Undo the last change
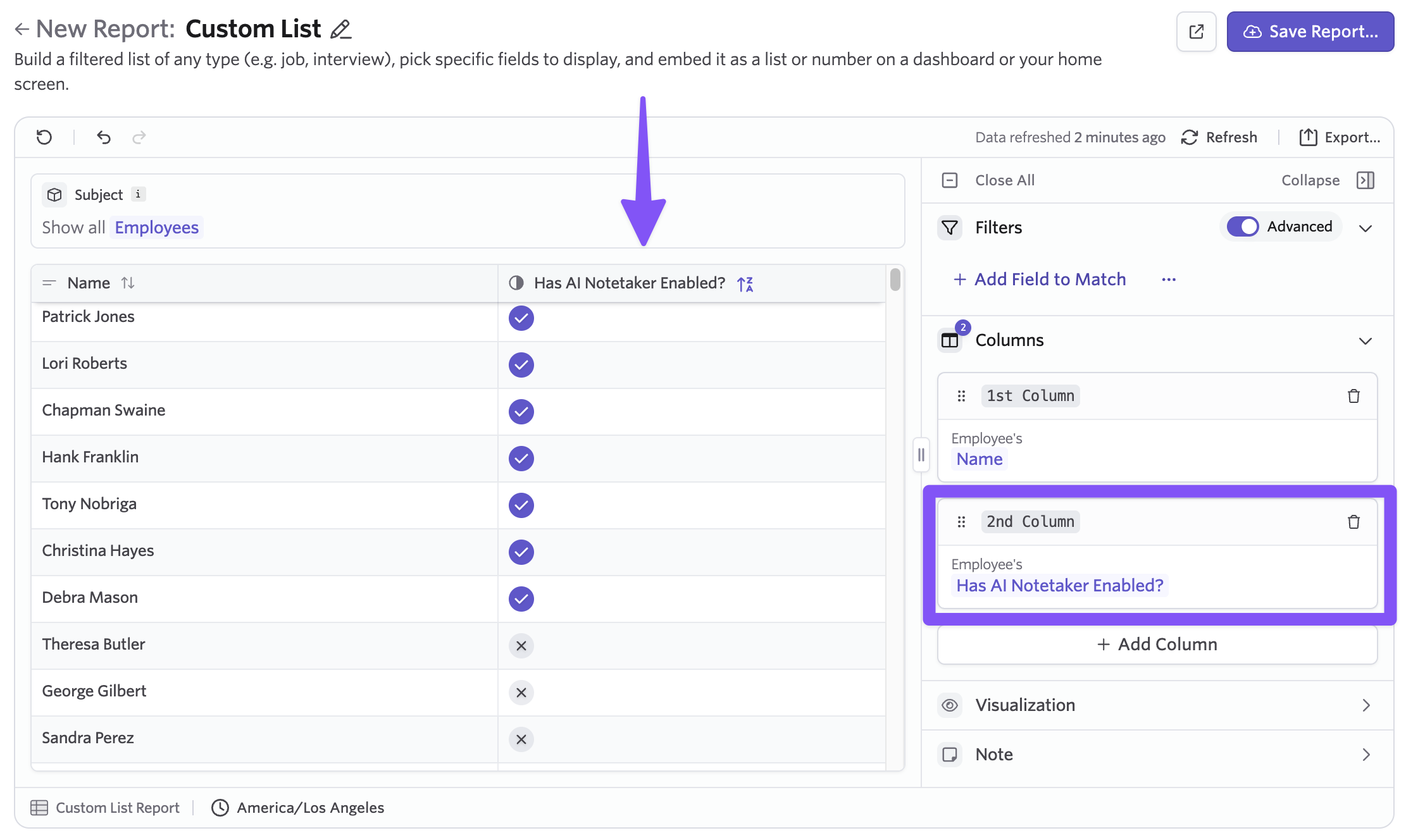Image resolution: width=1406 pixels, height=840 pixels. (x=104, y=137)
